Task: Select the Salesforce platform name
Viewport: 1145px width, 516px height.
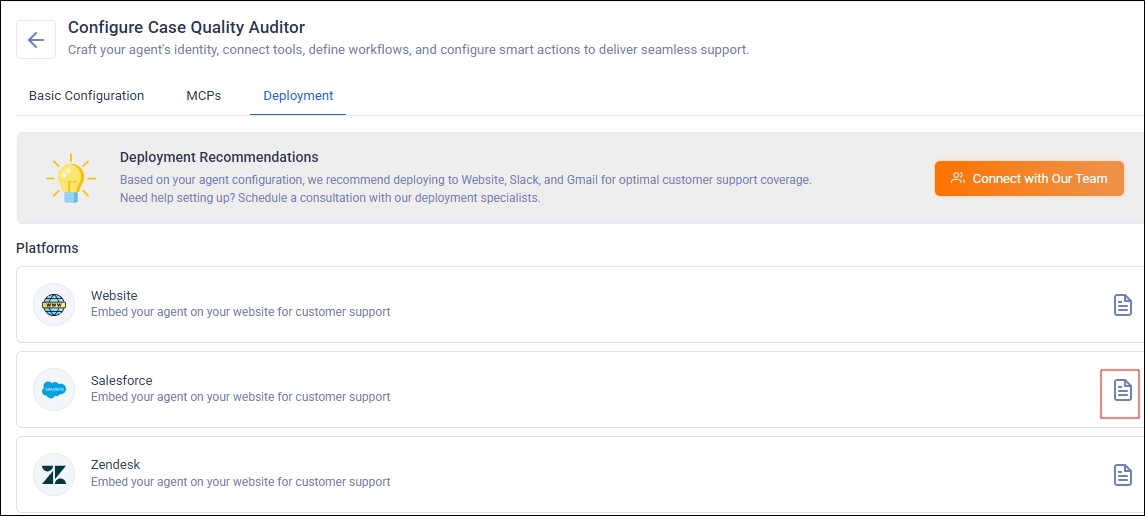Action: (121, 381)
